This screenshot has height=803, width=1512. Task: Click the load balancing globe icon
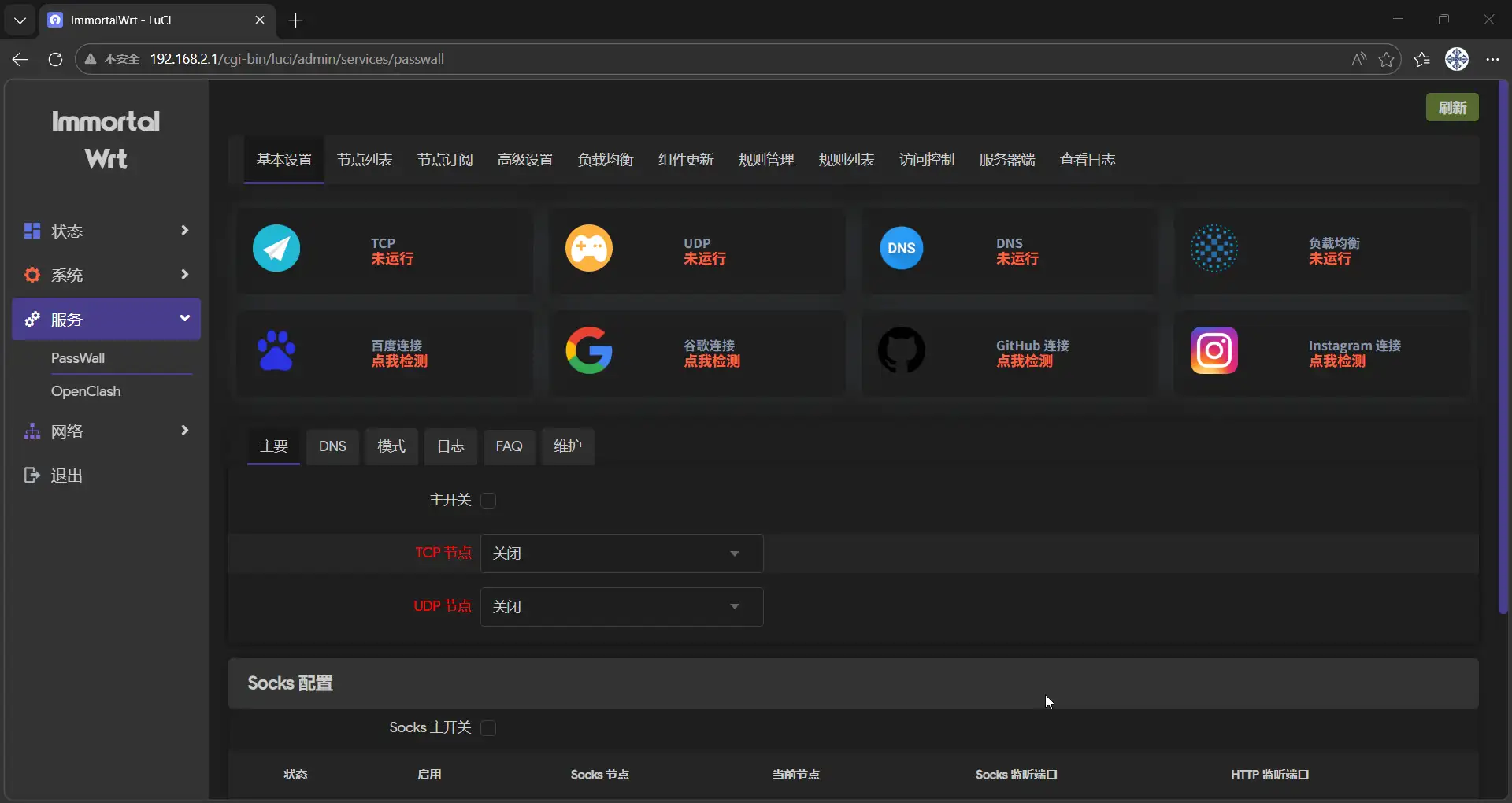[x=1214, y=249]
